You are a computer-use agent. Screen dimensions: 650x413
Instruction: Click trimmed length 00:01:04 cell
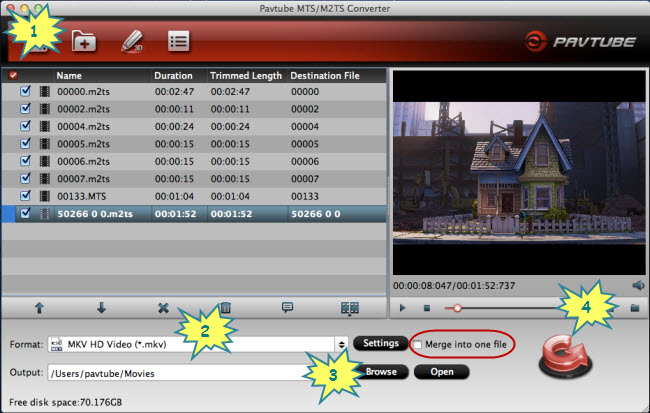click(x=230, y=196)
